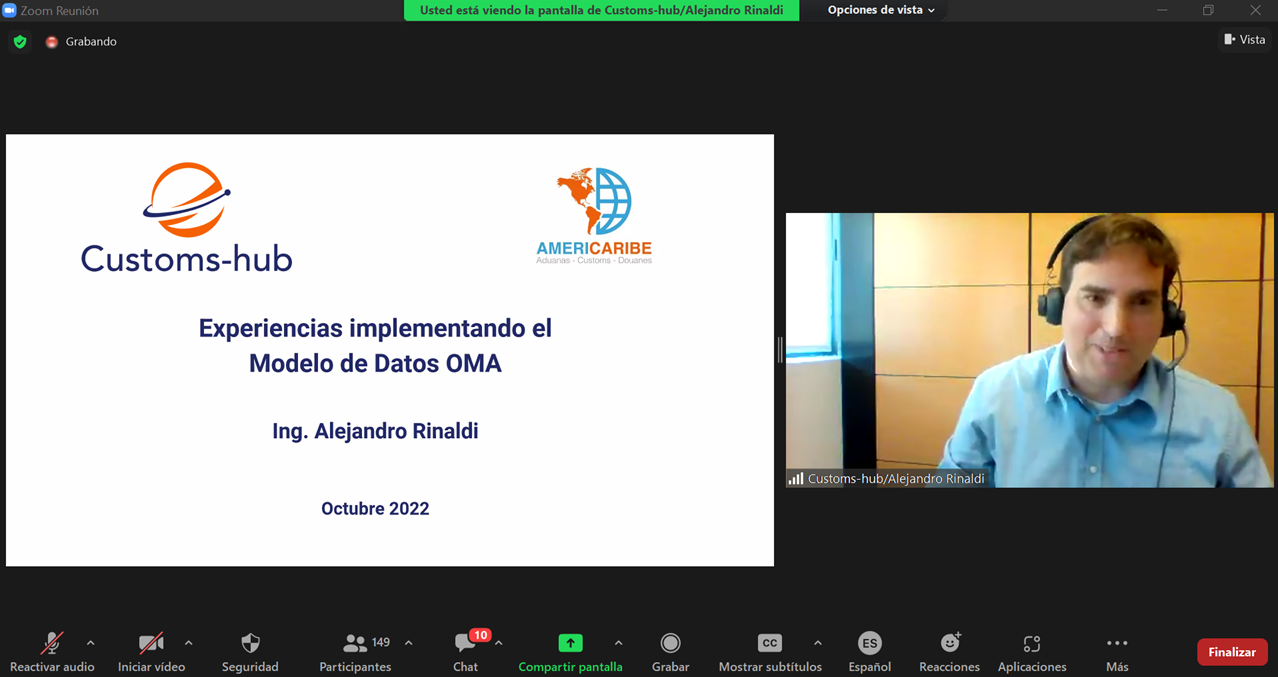
Task: Click the red Finalizar button
Action: [x=1232, y=652]
